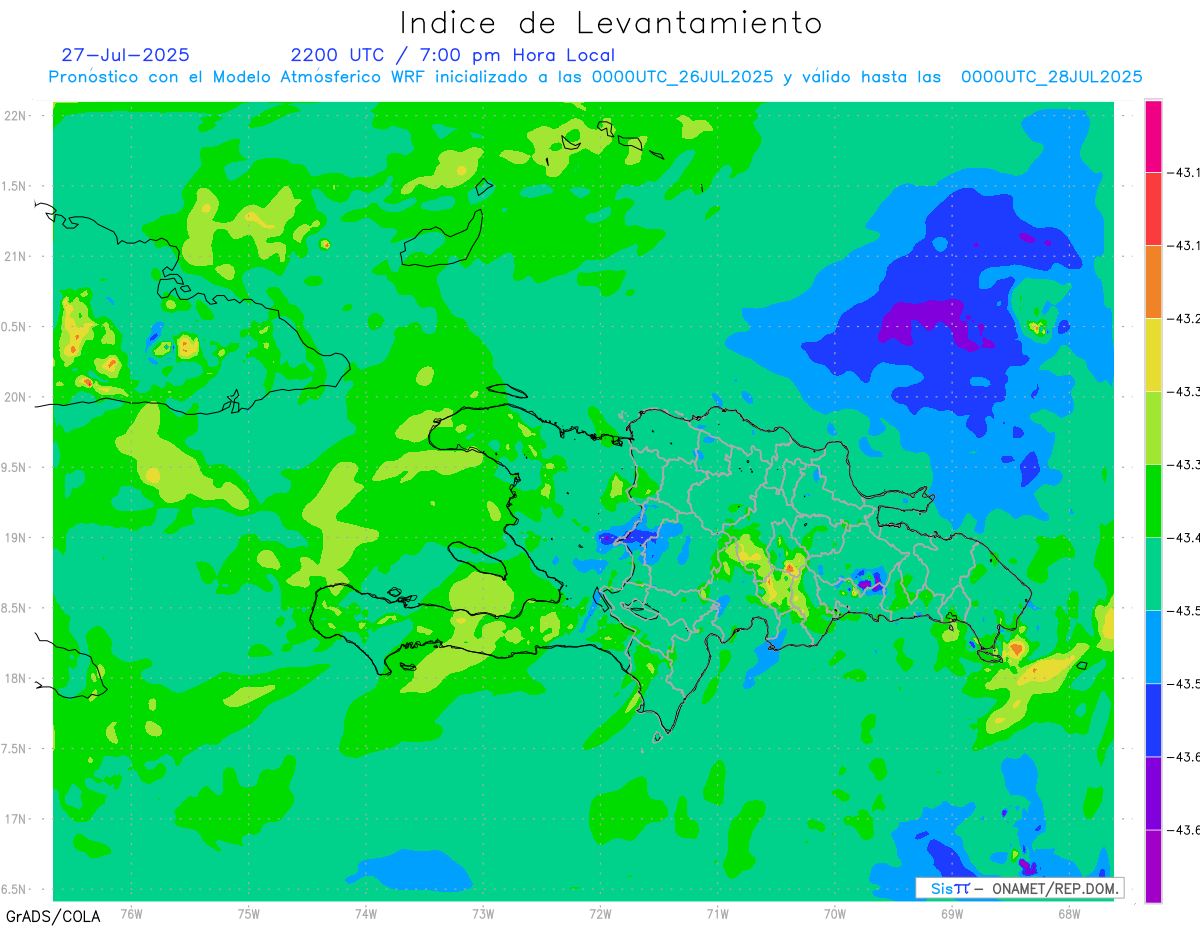Viewport: 1200px width, 927px height.
Task: Click longitude label '68W'
Action: tap(1069, 913)
